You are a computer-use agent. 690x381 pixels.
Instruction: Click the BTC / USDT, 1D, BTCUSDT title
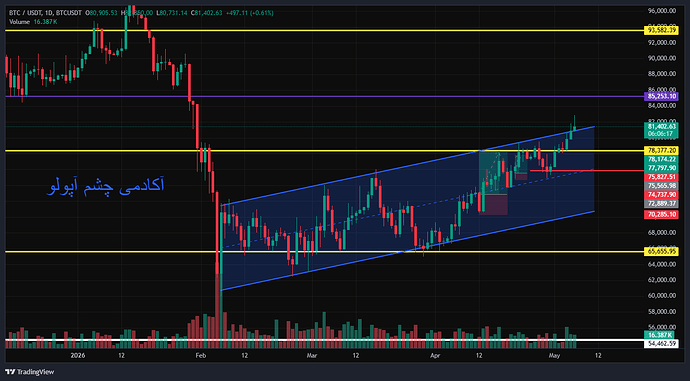pos(45,13)
